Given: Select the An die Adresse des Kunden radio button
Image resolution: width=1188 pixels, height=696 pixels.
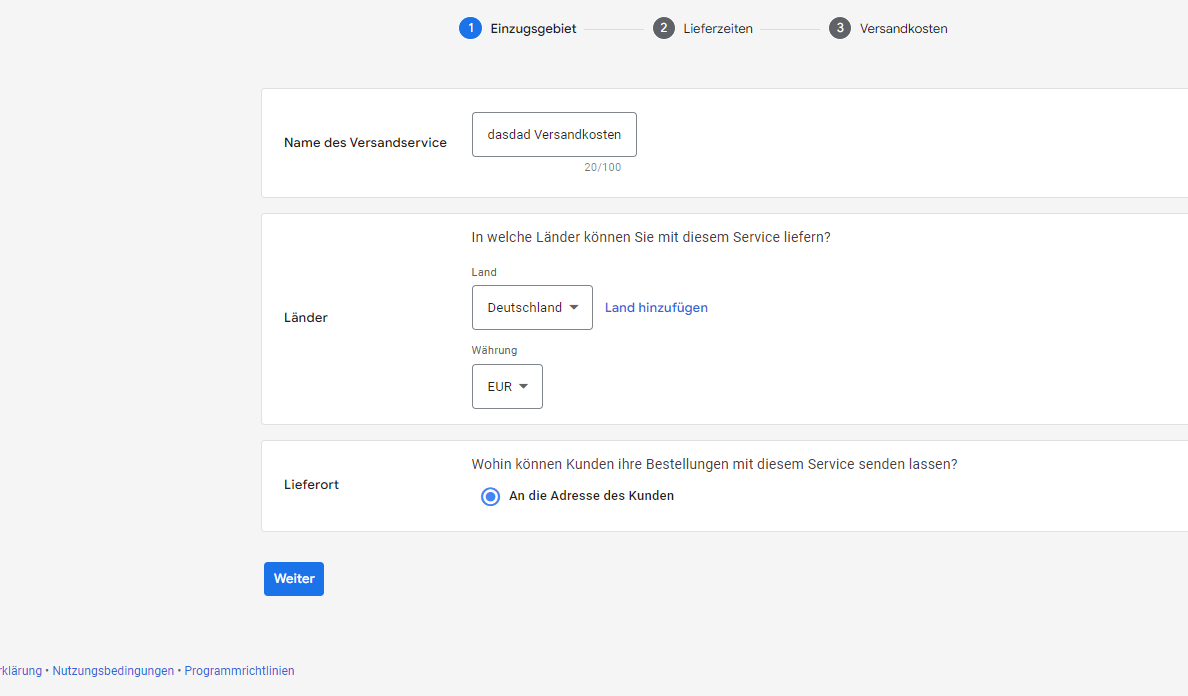Looking at the screenshot, I should click(x=490, y=496).
